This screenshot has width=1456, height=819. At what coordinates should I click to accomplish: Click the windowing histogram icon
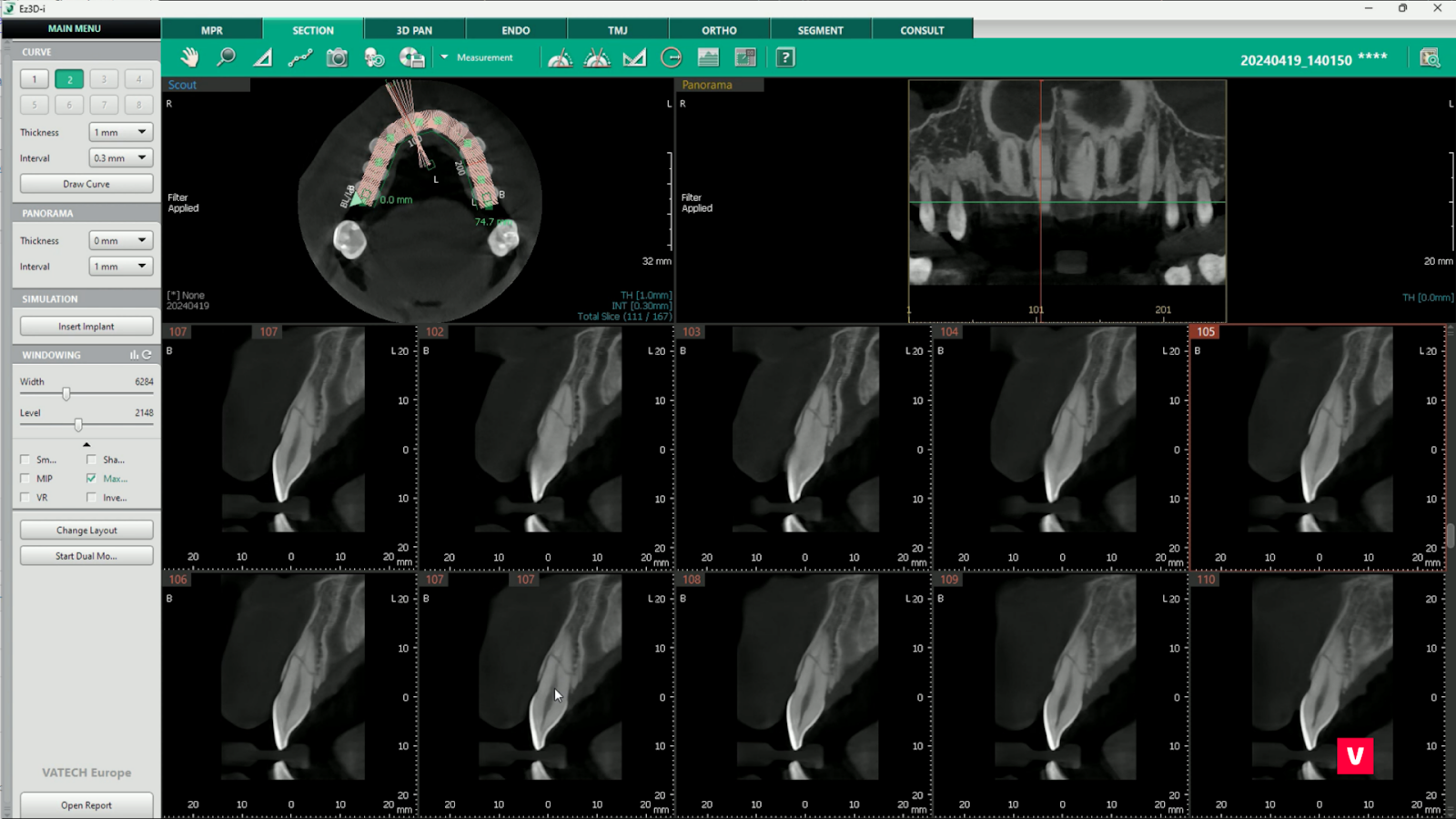point(134,355)
